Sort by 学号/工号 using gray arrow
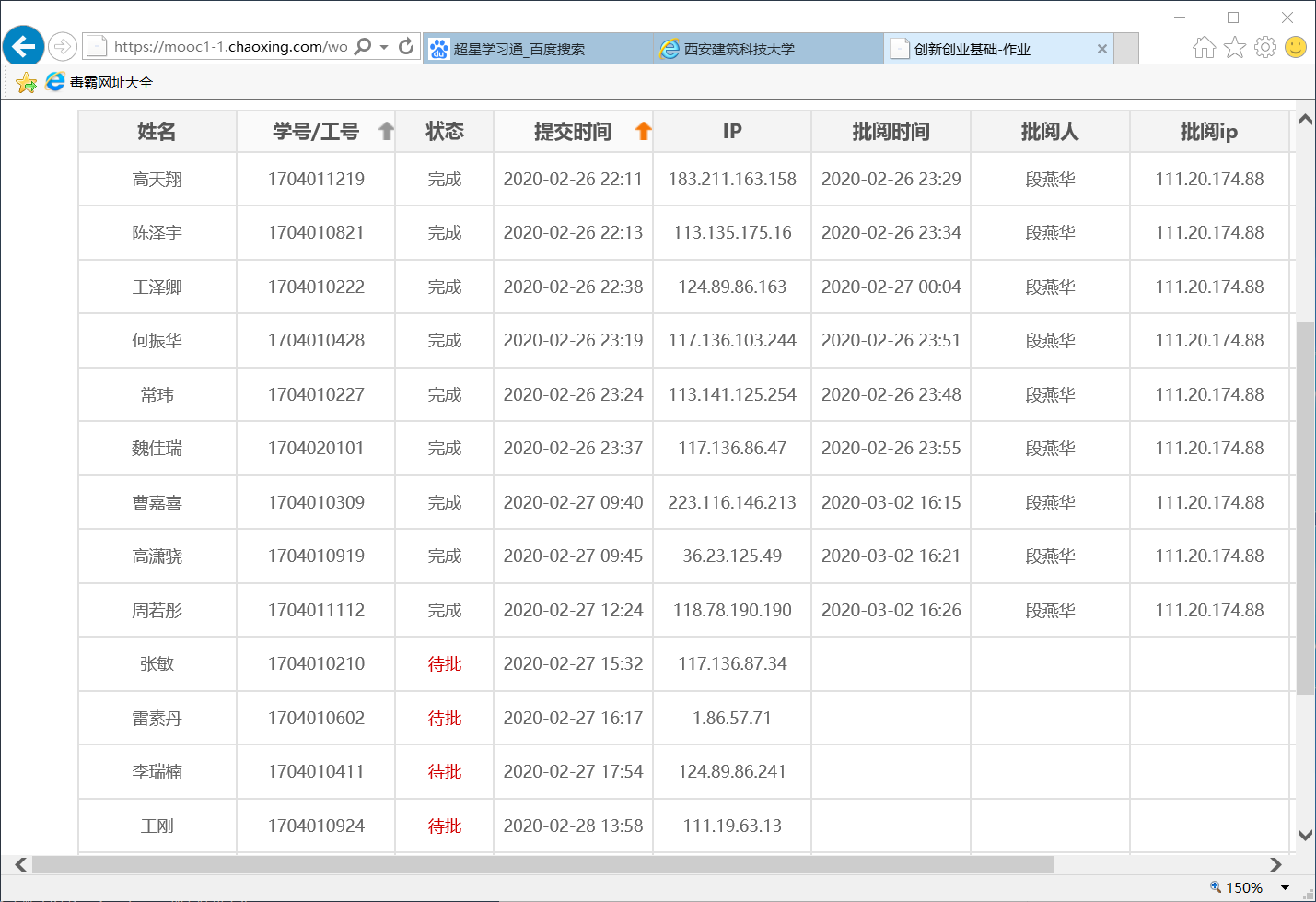 pos(387,131)
